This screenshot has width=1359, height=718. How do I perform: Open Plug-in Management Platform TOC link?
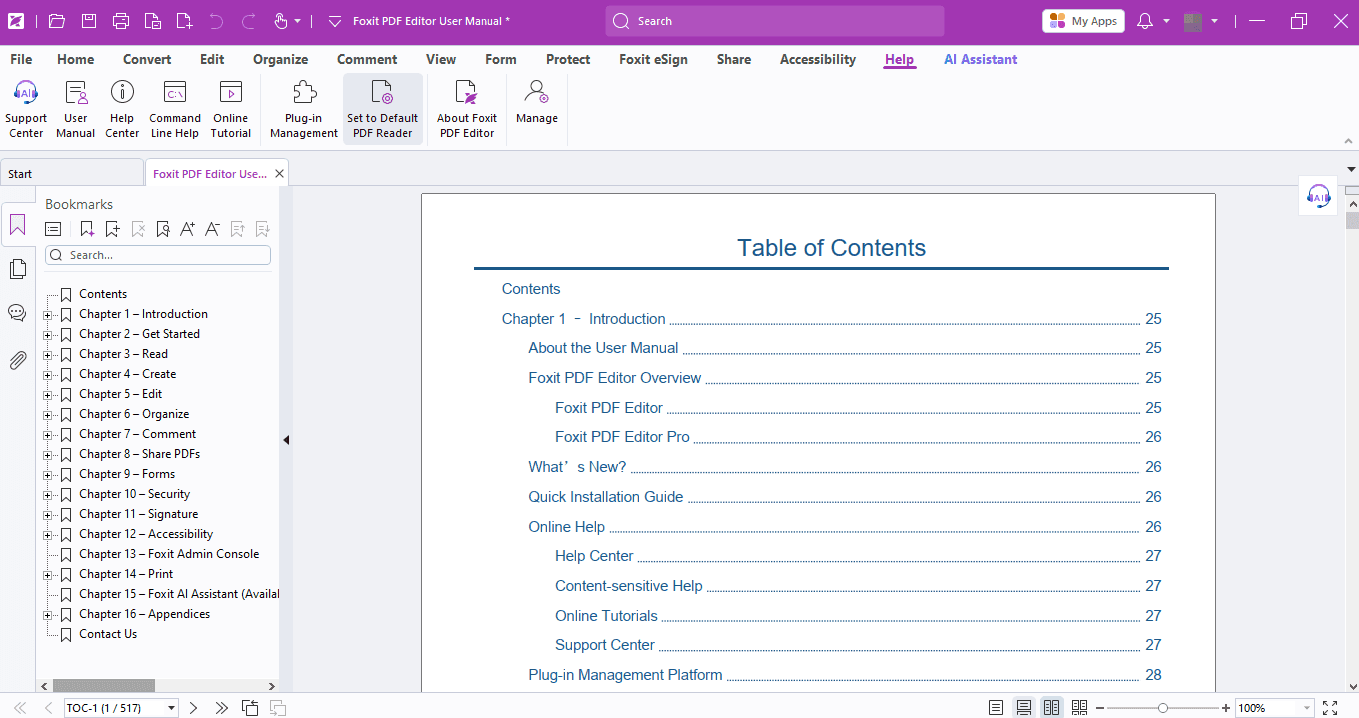click(625, 675)
